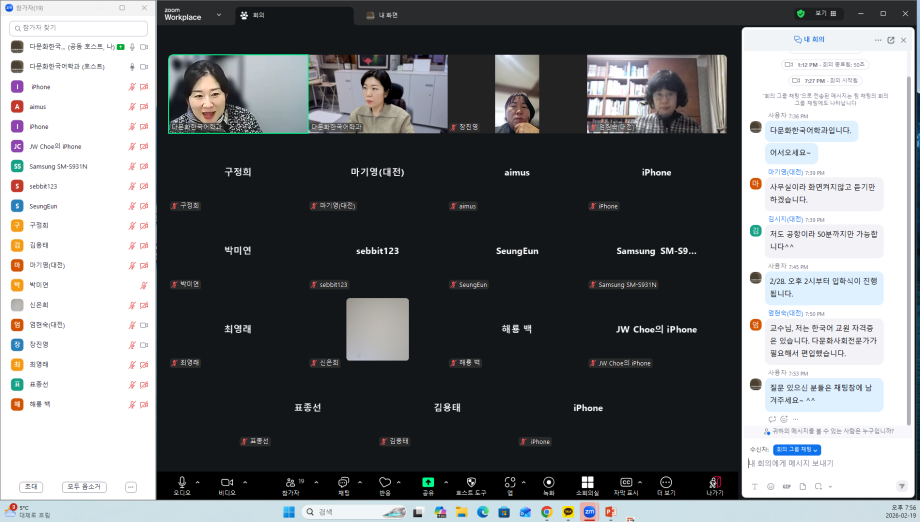Click the share screen (공유) icon
This screenshot has width=920, height=522.
tap(428, 482)
